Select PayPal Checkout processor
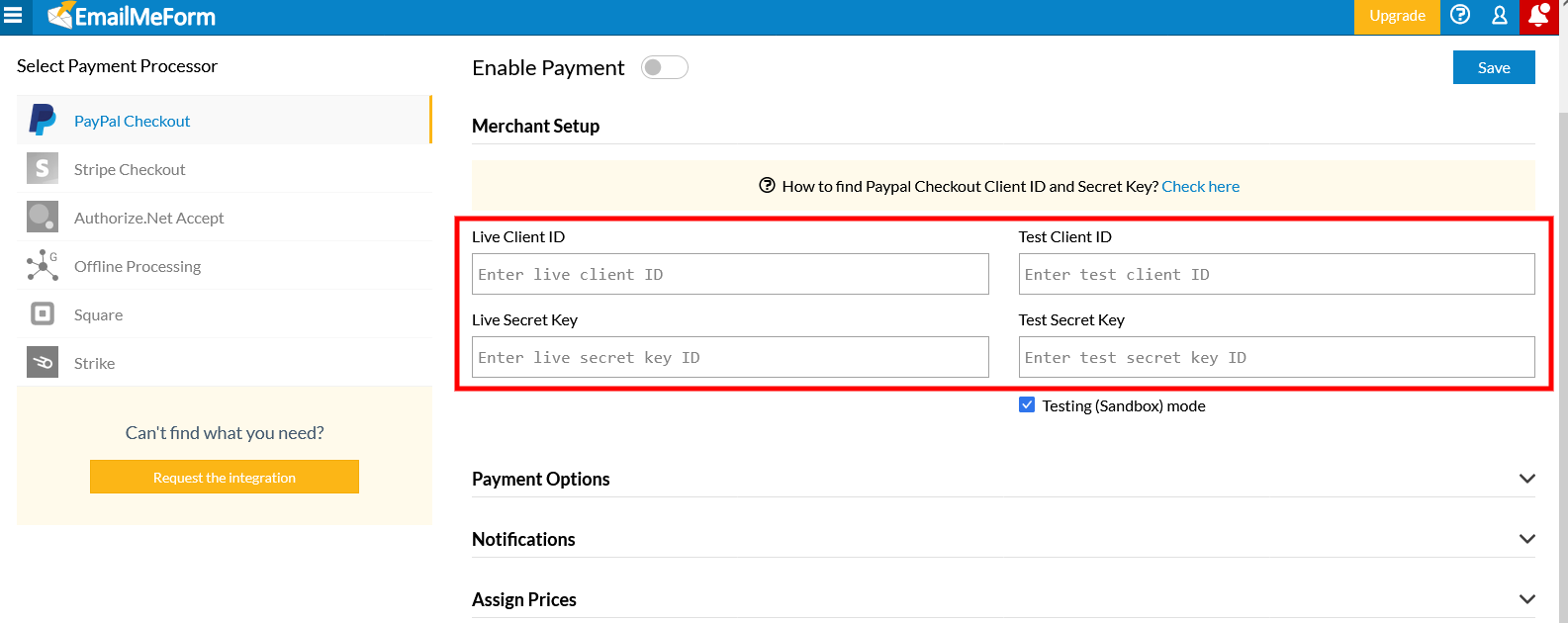Viewport: 1568px width, 623px height. pyautogui.click(x=225, y=121)
